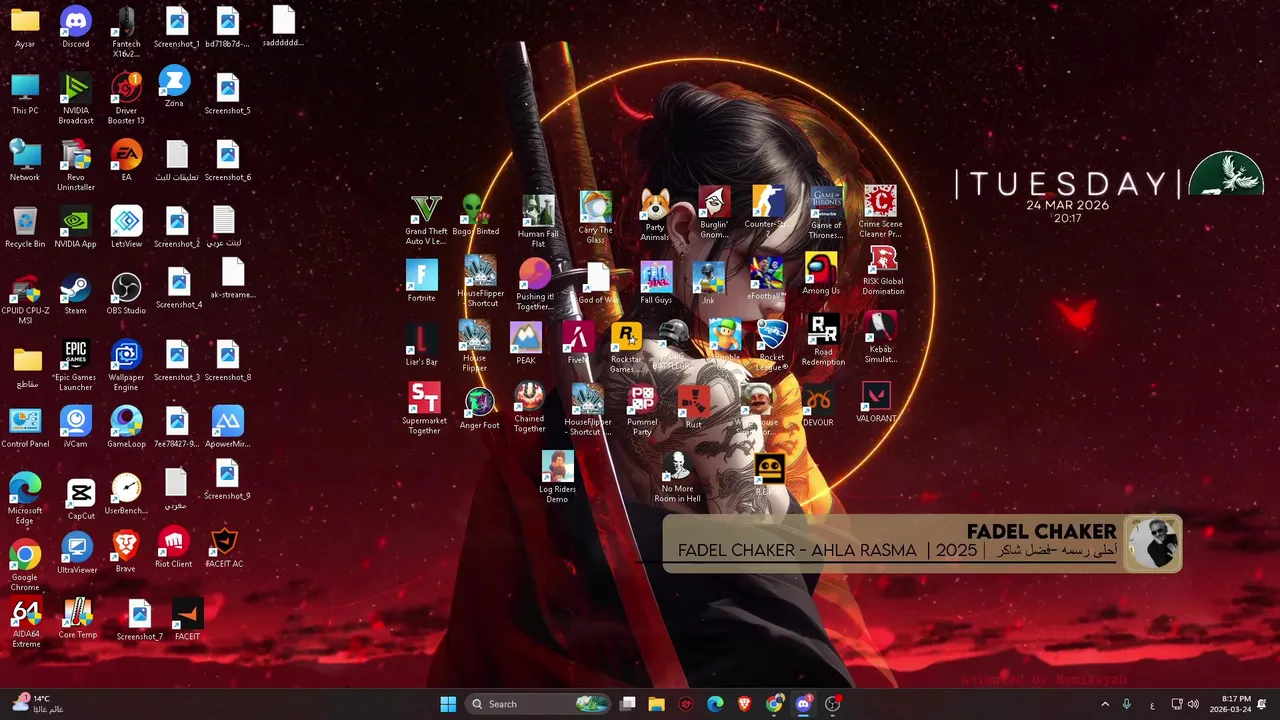Open the CapCut desktop shortcut
This screenshot has height=720, width=1280.
point(81,499)
